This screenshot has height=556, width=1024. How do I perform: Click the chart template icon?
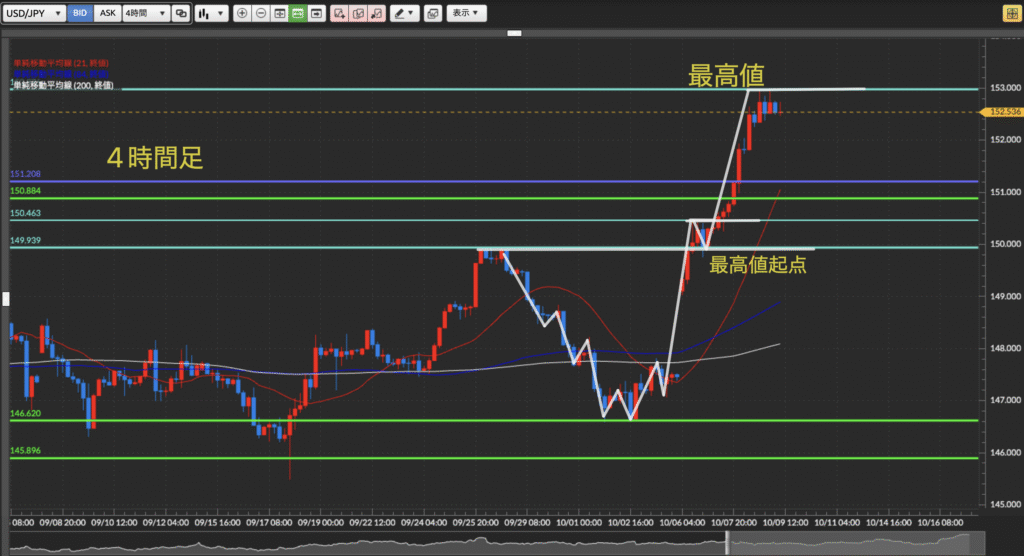(432, 14)
